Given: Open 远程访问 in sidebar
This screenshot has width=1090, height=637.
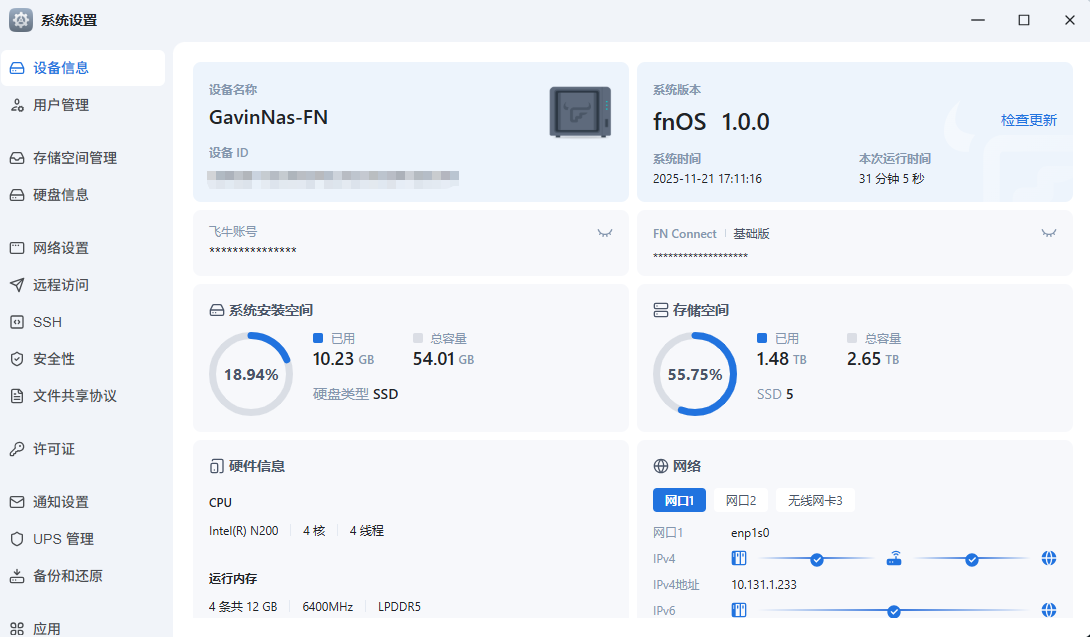Looking at the screenshot, I should [x=83, y=285].
